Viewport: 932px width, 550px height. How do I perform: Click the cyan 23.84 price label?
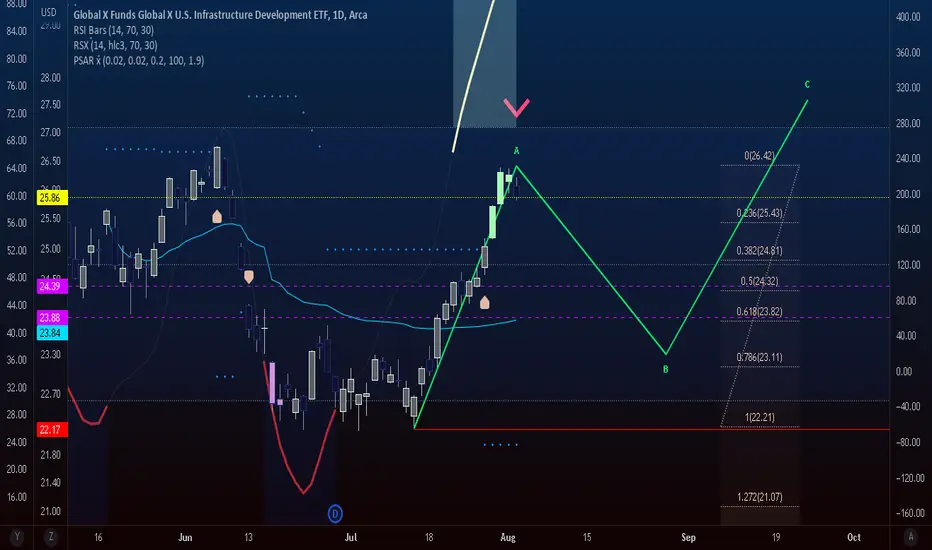click(x=52, y=333)
